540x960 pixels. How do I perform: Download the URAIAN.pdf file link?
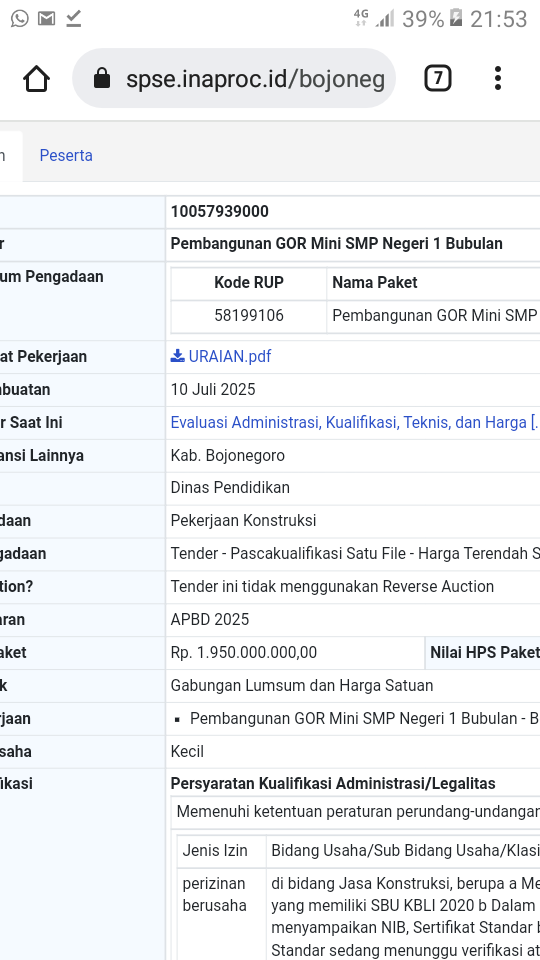pos(230,356)
